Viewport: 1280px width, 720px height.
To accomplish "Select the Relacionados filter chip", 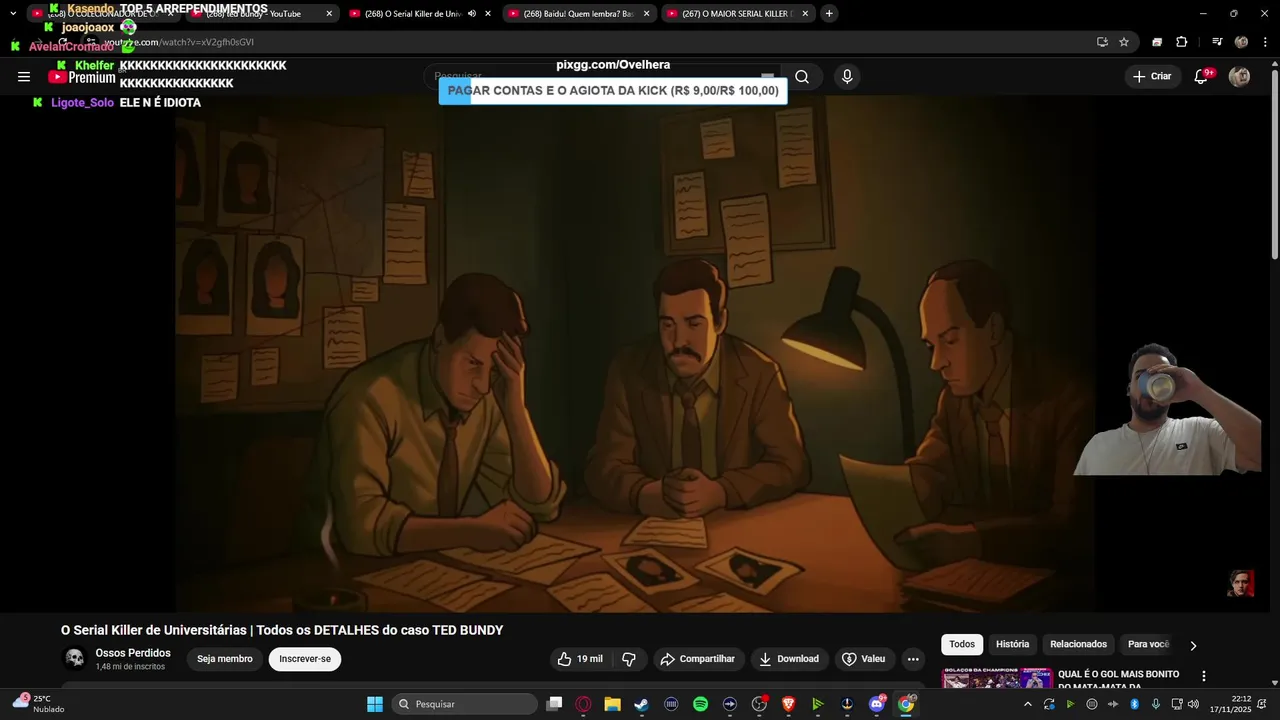I will [1078, 644].
